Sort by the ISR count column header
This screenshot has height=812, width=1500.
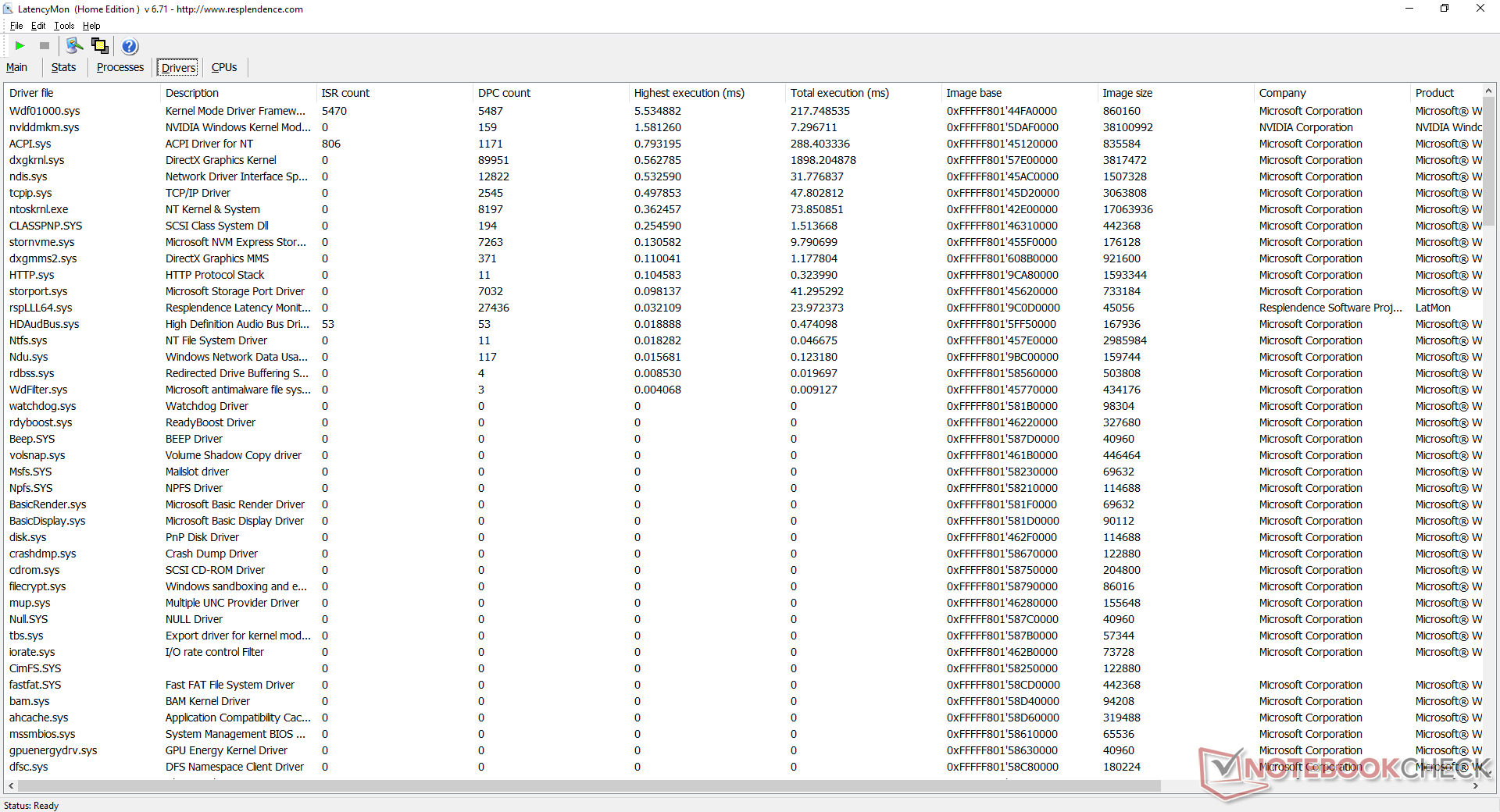395,93
